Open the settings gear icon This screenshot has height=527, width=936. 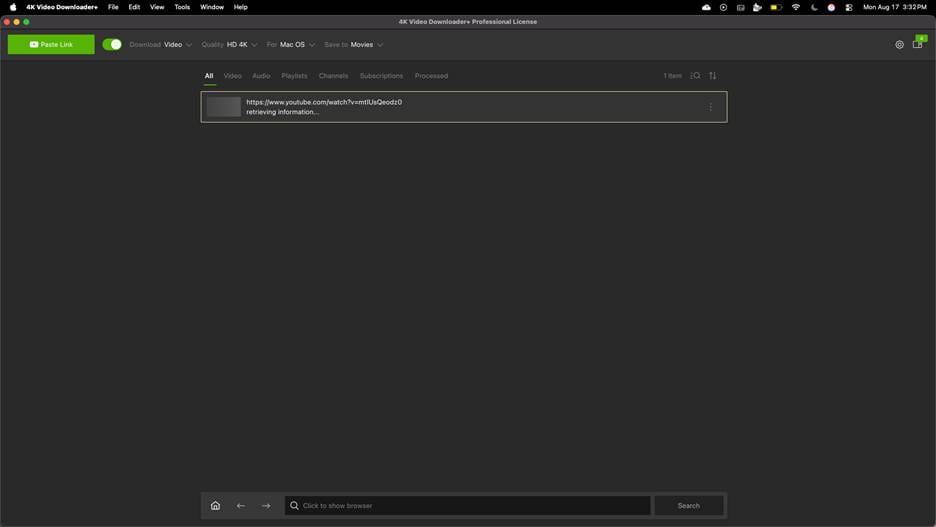(x=899, y=45)
